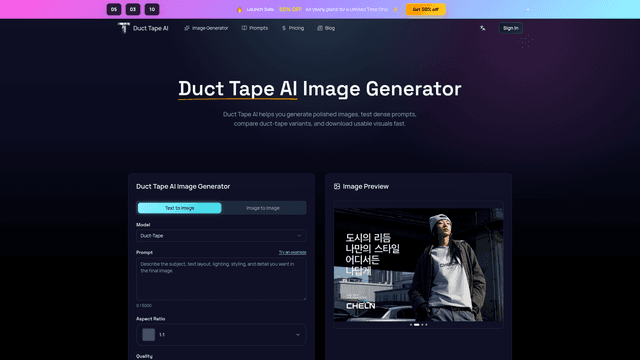
Task: Click the Get 50% off button
Action: coord(425,9)
